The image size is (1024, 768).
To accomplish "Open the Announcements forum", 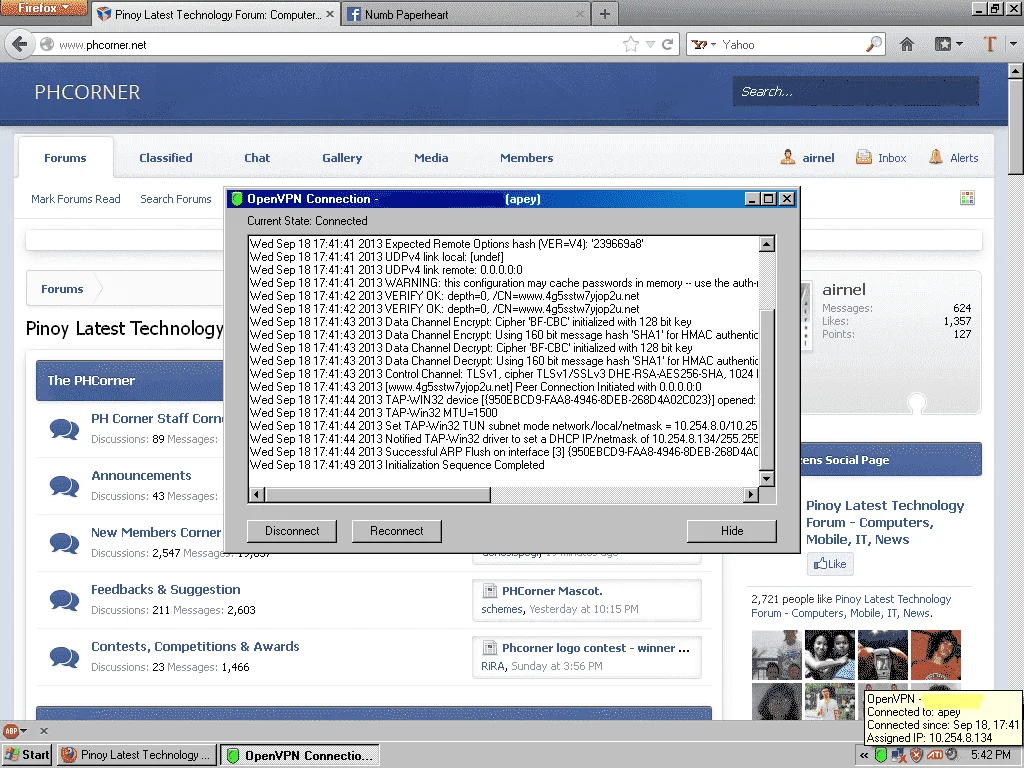I will (x=141, y=475).
